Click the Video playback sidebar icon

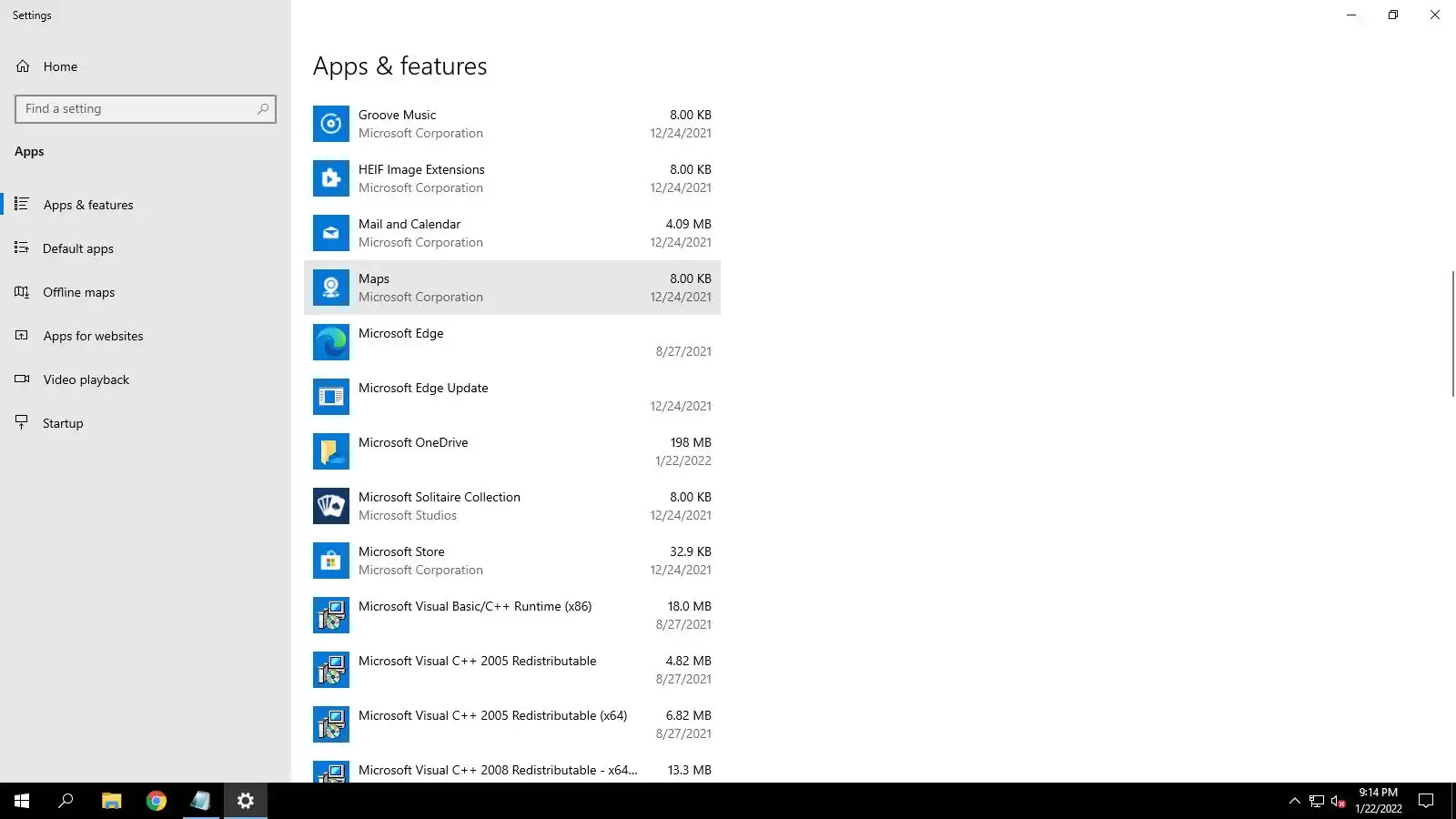coord(22,379)
